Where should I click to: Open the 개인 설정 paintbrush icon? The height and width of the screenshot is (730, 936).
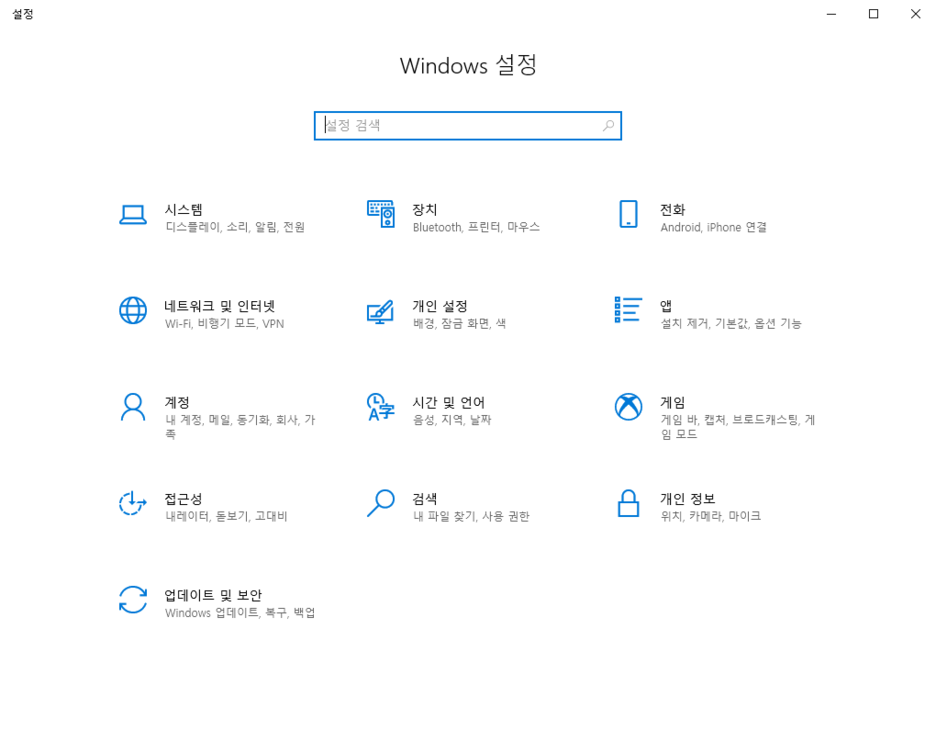380,312
